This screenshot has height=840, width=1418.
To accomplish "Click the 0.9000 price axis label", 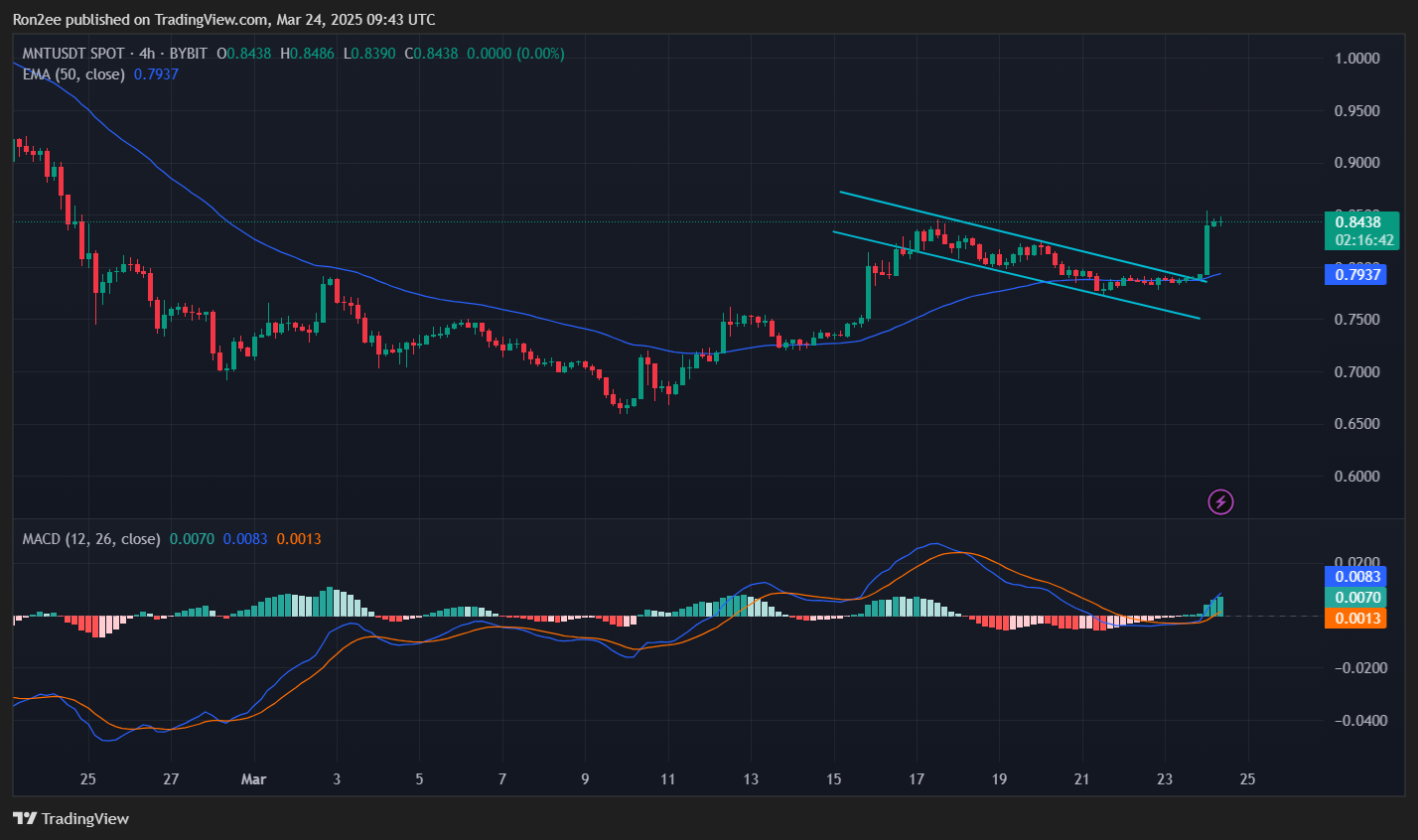I will [1357, 163].
